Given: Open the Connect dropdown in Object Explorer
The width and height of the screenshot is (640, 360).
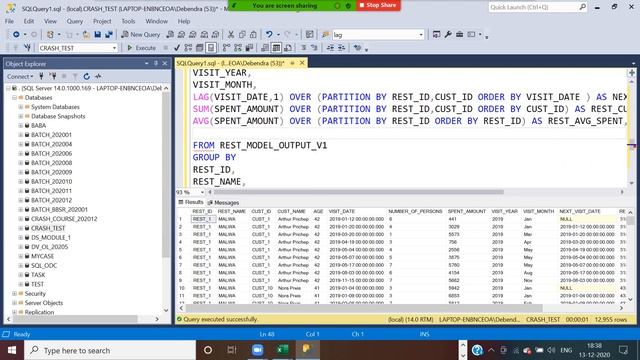Looking at the screenshot, I should click(20, 76).
